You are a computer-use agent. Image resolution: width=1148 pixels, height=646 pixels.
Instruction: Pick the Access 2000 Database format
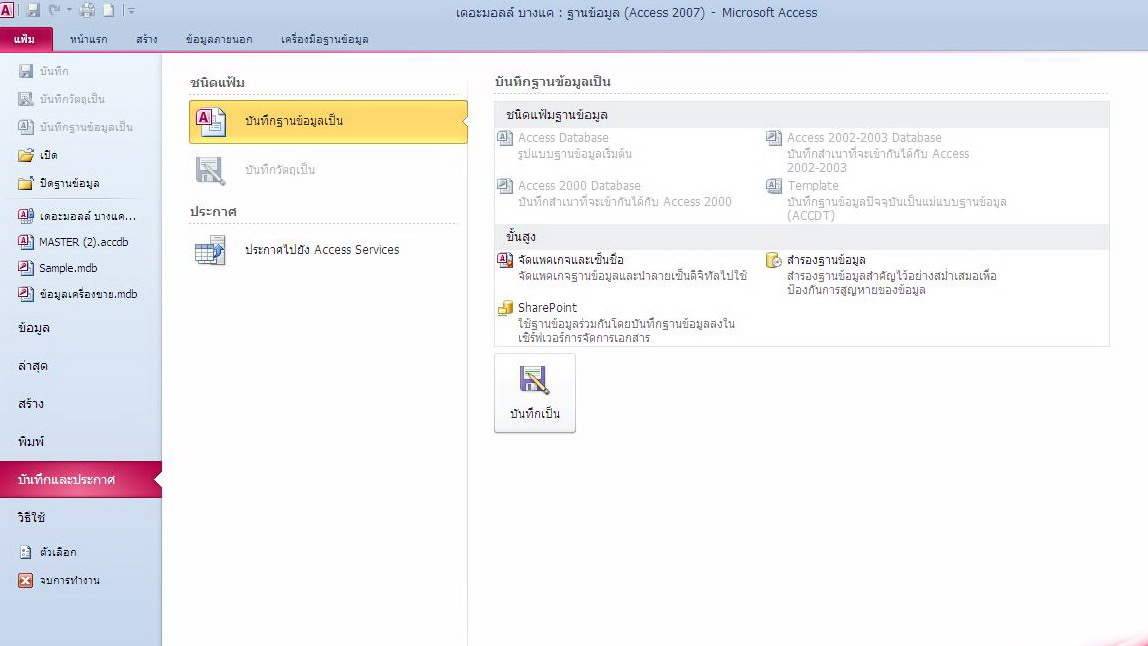point(614,193)
